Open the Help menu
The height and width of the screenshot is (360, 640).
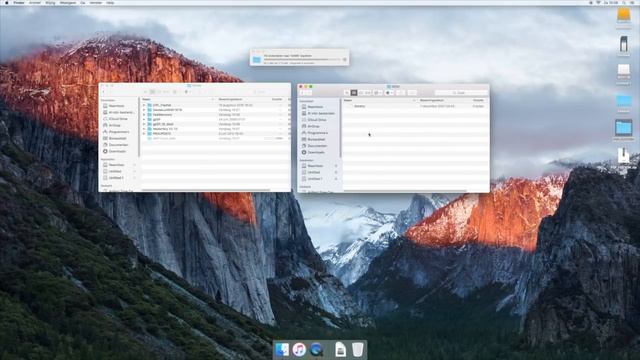(110, 2)
